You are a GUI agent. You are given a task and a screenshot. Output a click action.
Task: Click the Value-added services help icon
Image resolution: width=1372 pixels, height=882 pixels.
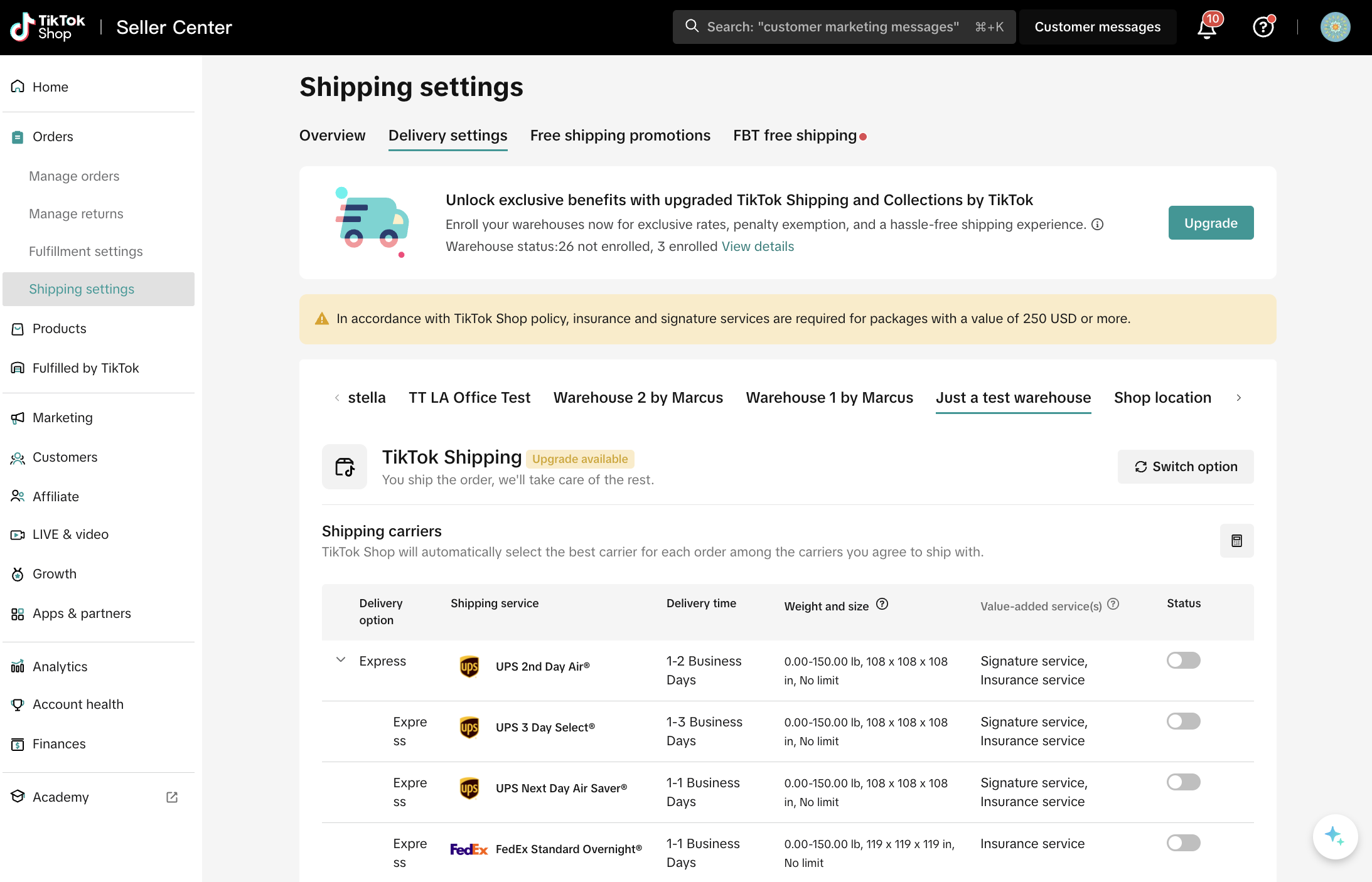coord(1113,604)
